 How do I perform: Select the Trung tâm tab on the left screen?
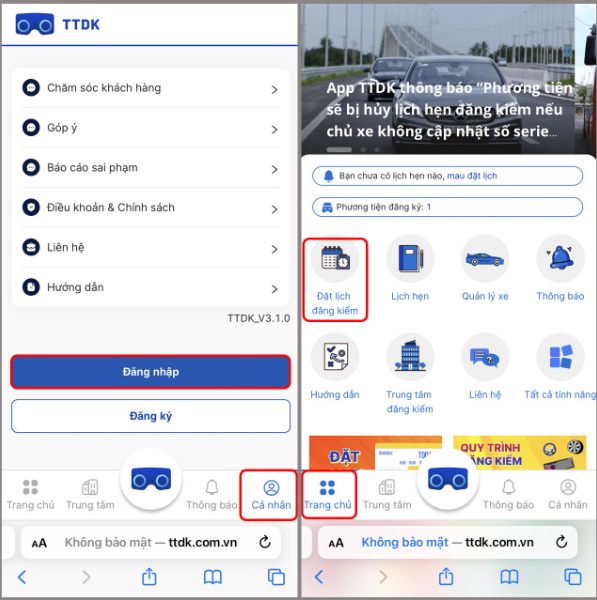coord(90,495)
